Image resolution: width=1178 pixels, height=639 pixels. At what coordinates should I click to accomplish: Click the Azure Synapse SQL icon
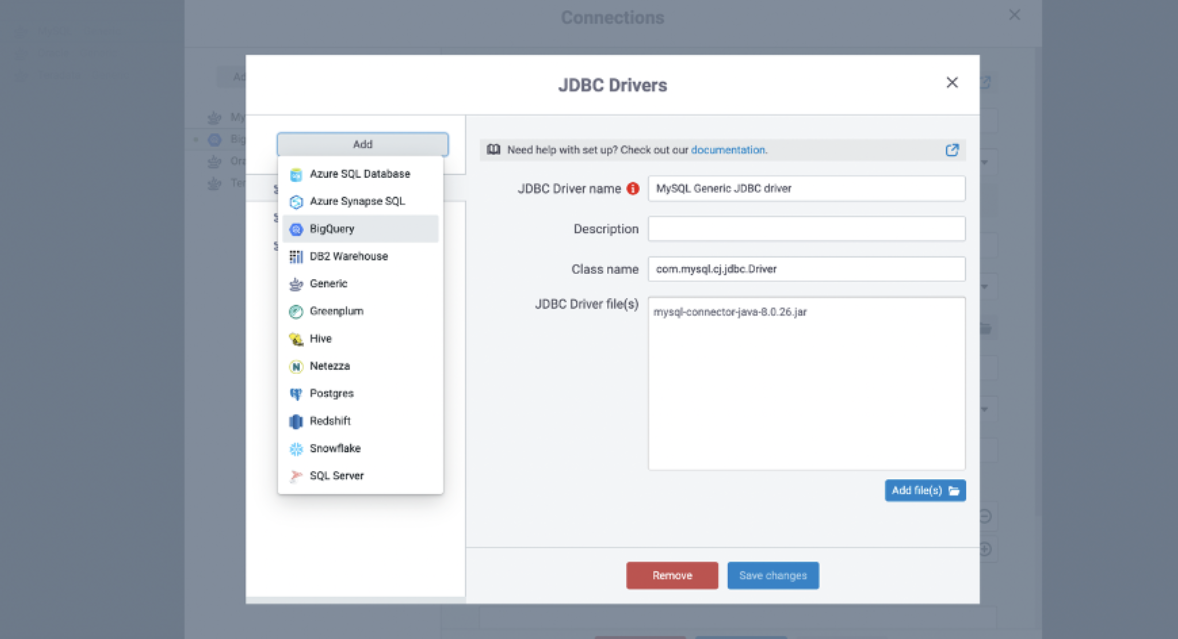pos(296,201)
